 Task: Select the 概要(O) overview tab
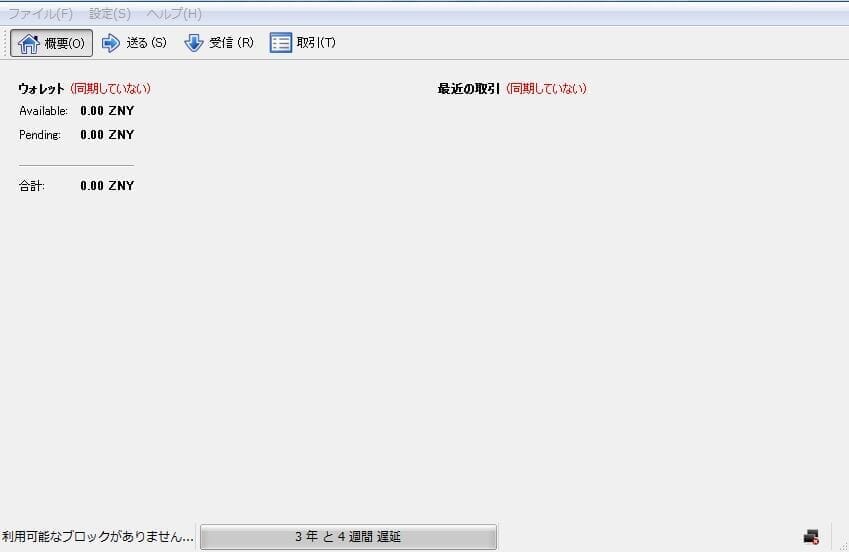click(x=51, y=43)
